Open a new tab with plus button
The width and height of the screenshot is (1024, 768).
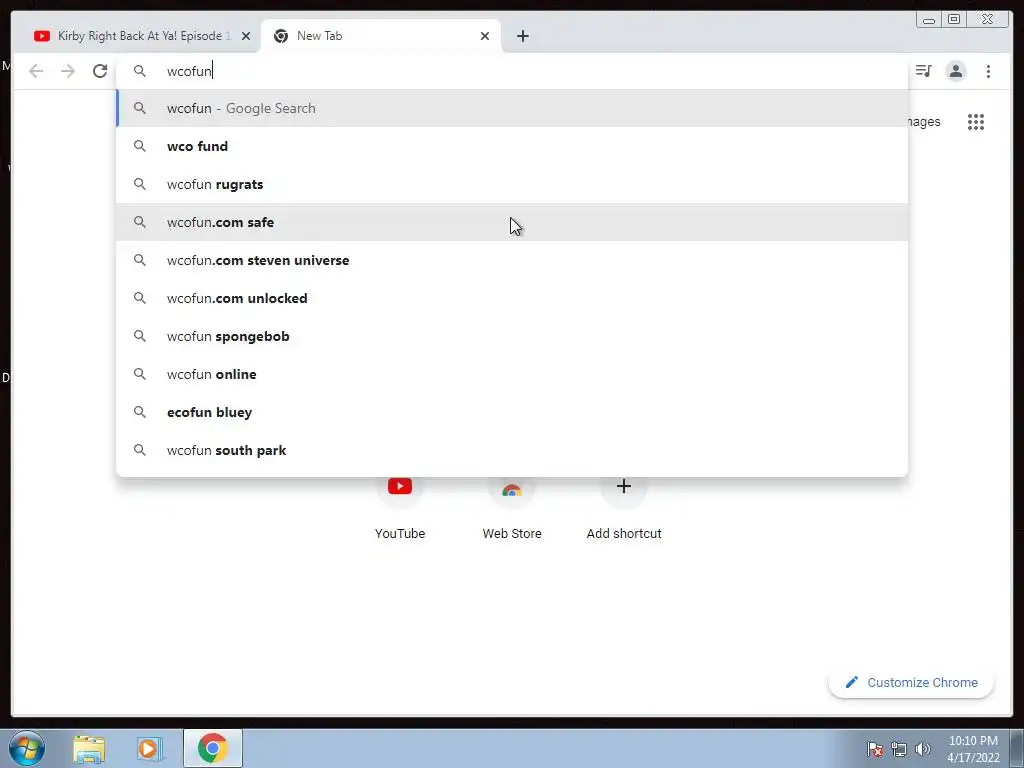point(522,36)
